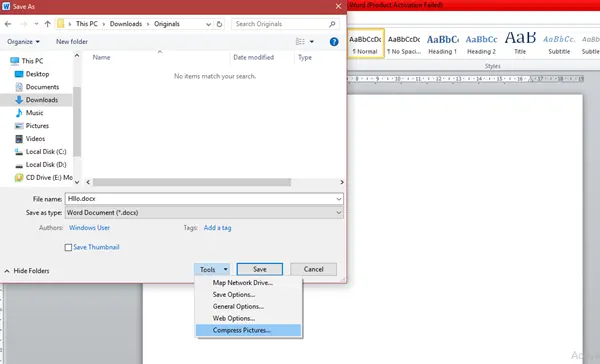Apply No Spacing style in Word
600x364 pixels.
click(404, 44)
